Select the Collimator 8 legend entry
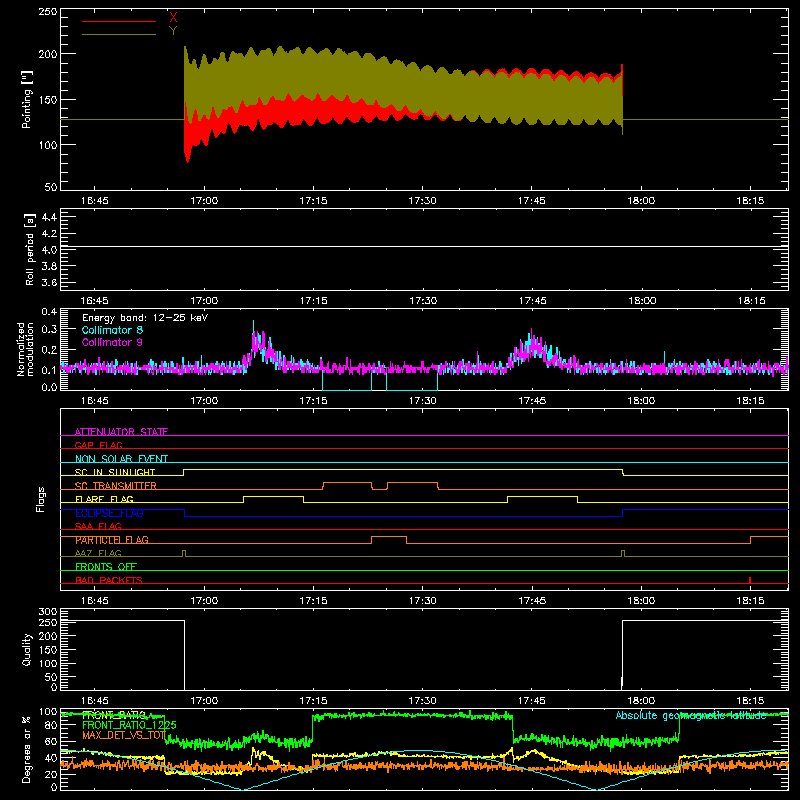The height and width of the screenshot is (800, 800). 112,330
